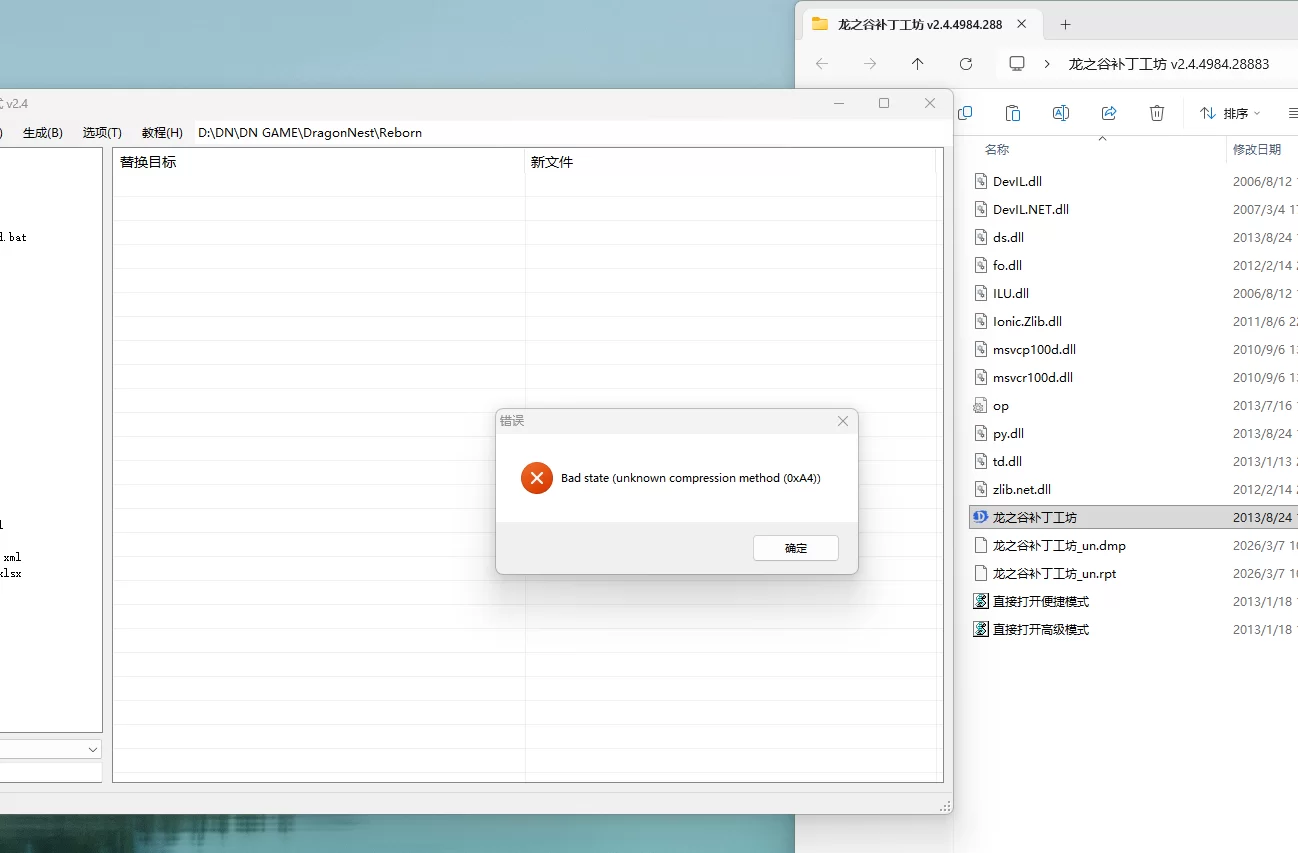Select the 龙之谷补丁工坊_un.dmp file
This screenshot has width=1298, height=853.
click(1059, 546)
